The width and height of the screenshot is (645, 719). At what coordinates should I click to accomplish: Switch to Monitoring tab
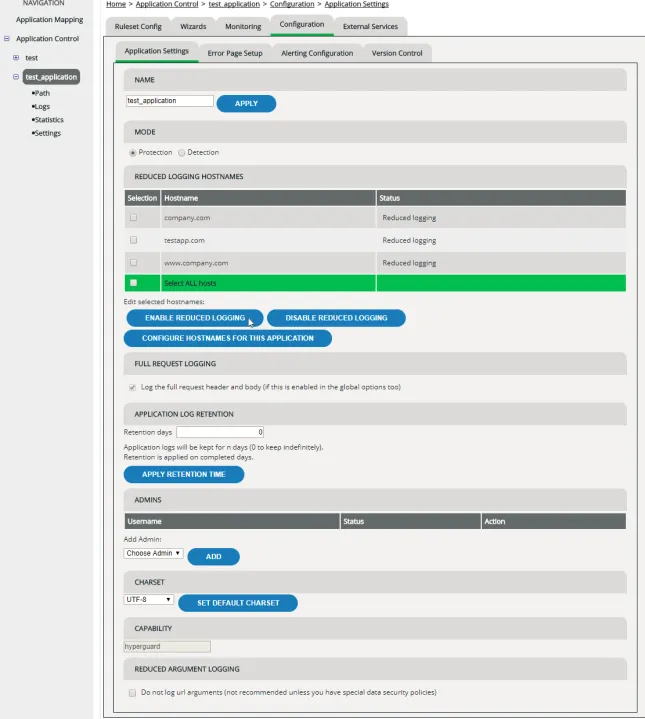click(243, 27)
